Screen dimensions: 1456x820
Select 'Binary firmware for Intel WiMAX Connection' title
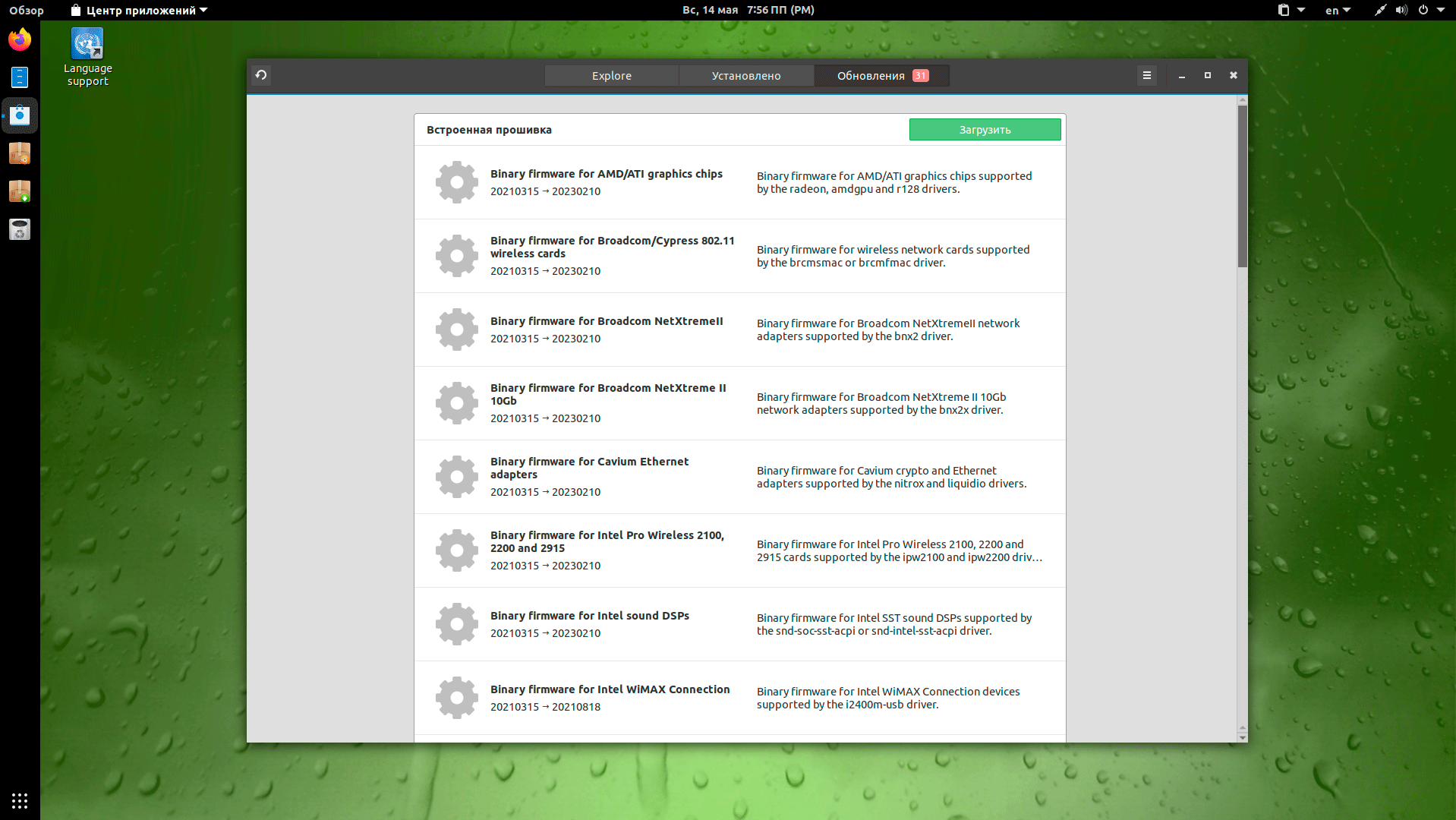610,689
